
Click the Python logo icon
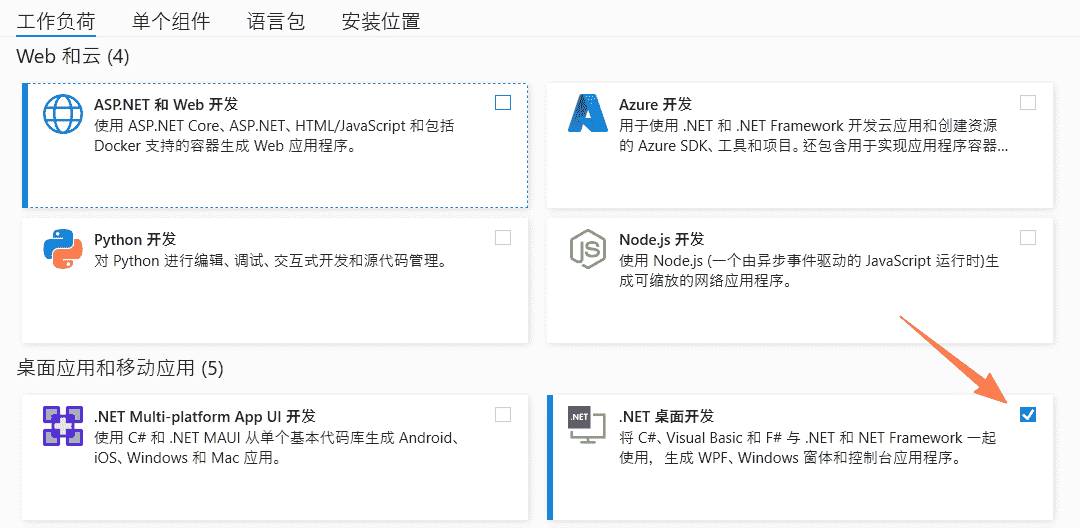pyautogui.click(x=63, y=249)
